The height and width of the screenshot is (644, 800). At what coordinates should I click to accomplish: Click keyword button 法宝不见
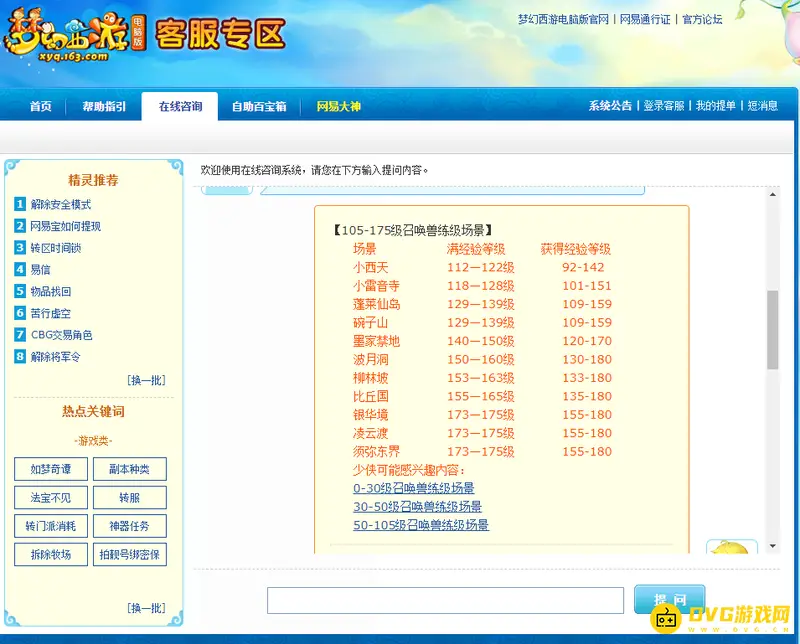tap(51, 498)
